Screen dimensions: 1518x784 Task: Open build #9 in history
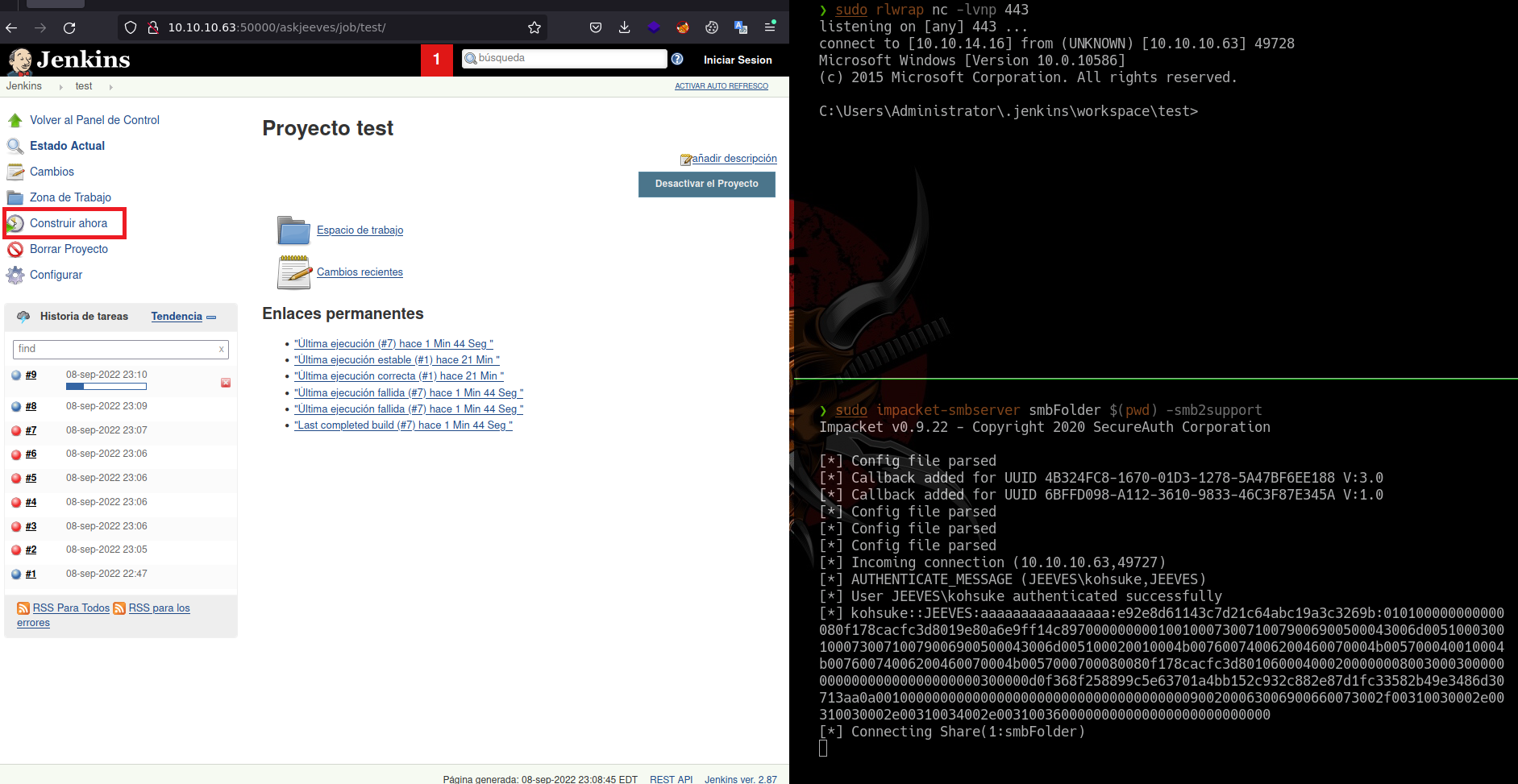tap(31, 375)
